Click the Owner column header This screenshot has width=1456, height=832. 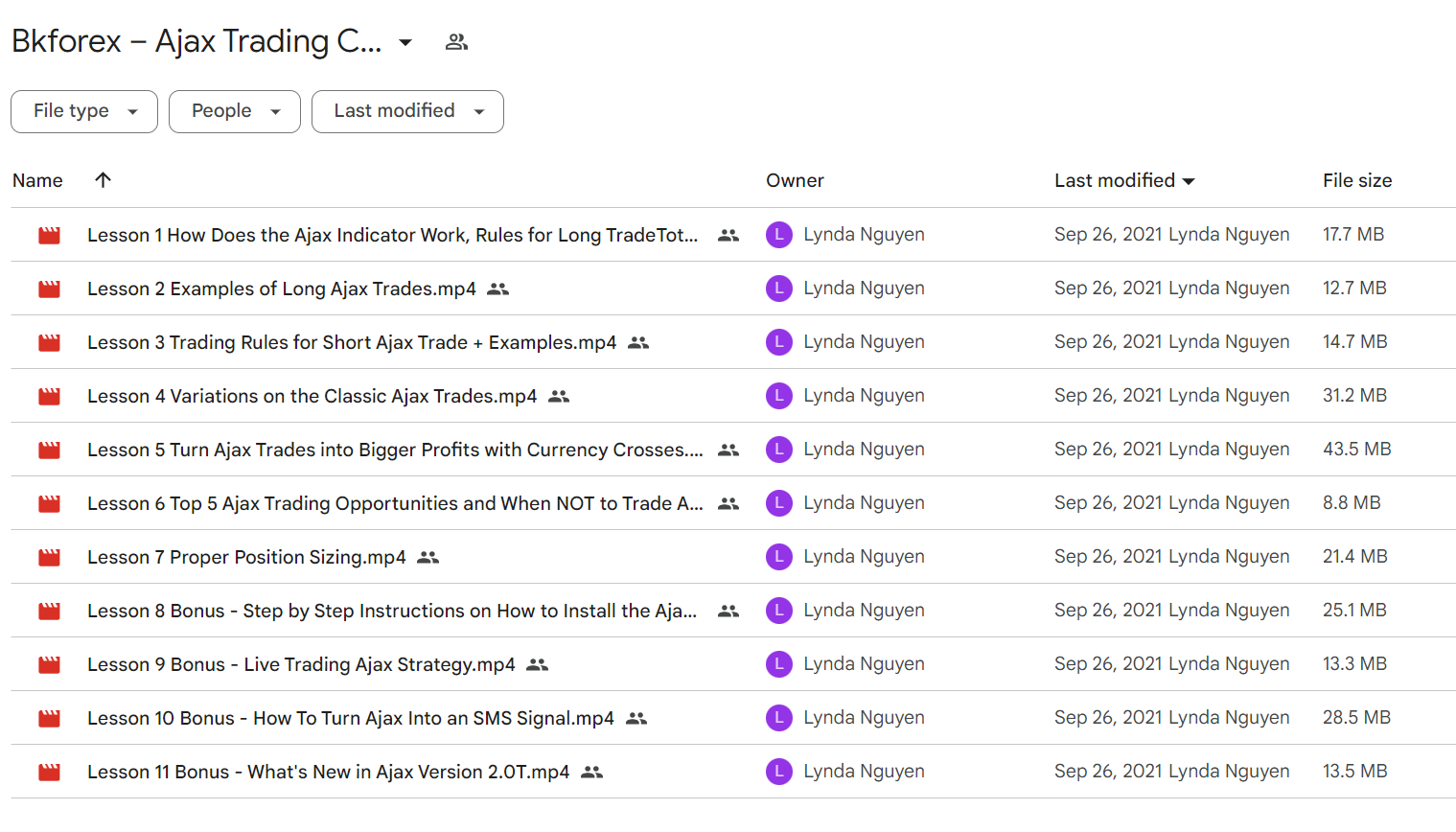tap(795, 180)
